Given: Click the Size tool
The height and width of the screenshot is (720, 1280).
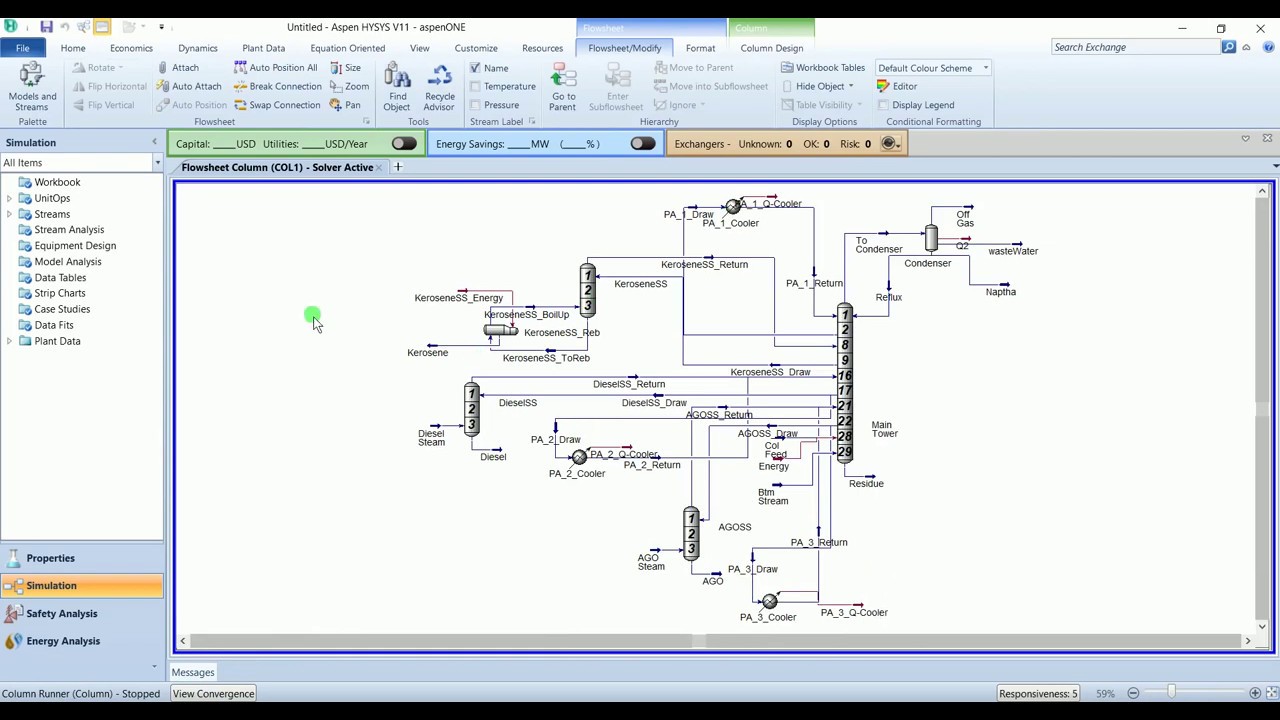Looking at the screenshot, I should coord(345,67).
